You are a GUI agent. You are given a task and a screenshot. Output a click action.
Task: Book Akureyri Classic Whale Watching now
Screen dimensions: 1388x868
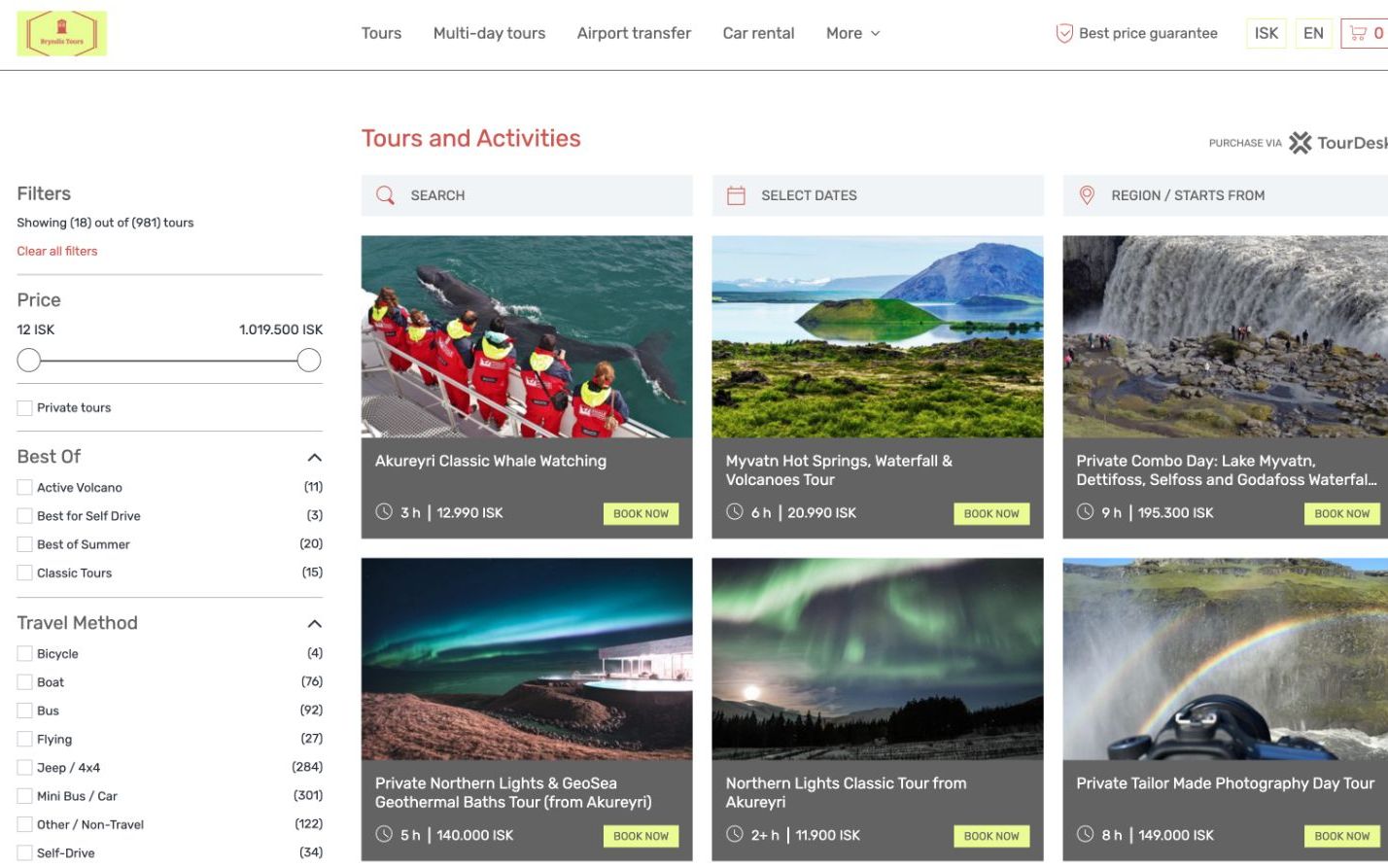point(641,513)
